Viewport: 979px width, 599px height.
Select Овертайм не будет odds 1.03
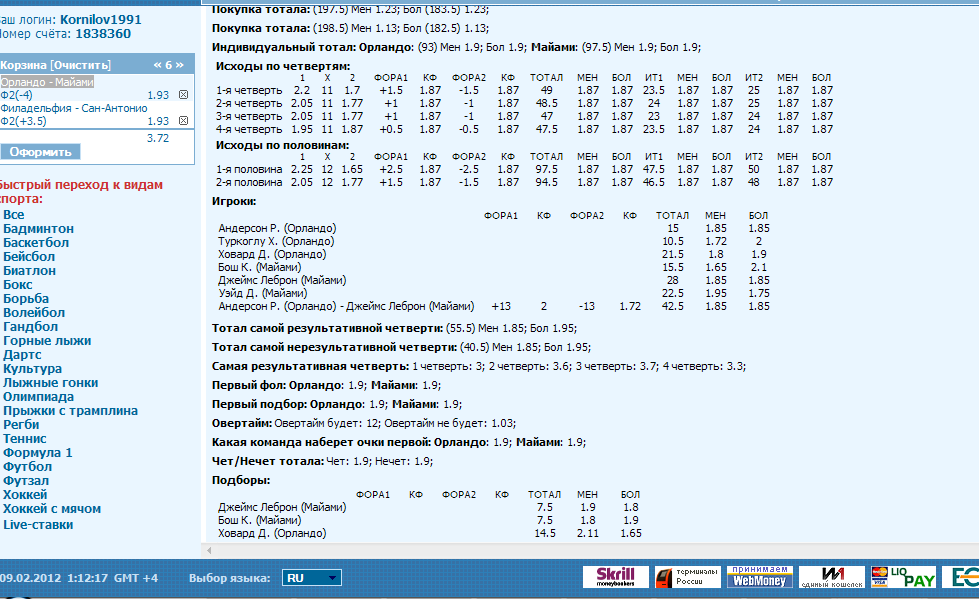502,423
